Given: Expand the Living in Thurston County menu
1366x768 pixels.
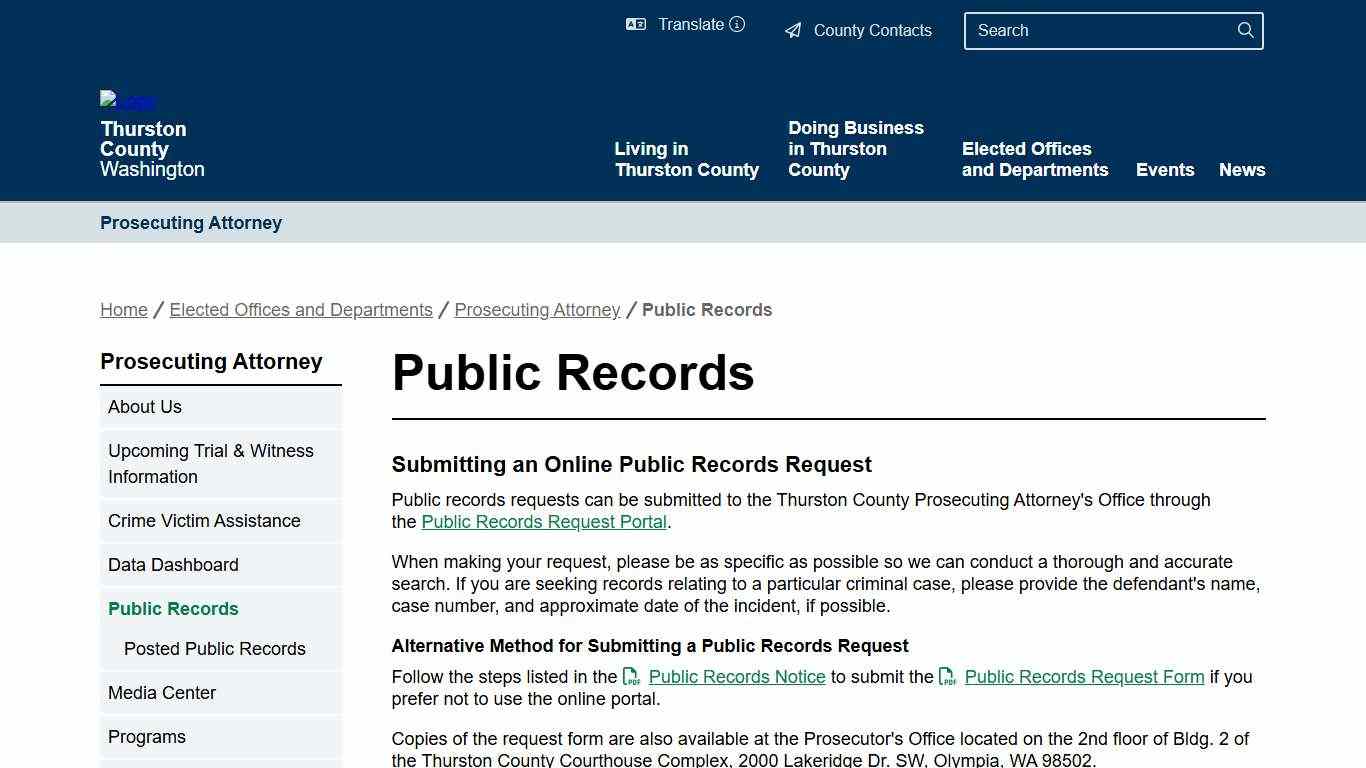Looking at the screenshot, I should [686, 159].
